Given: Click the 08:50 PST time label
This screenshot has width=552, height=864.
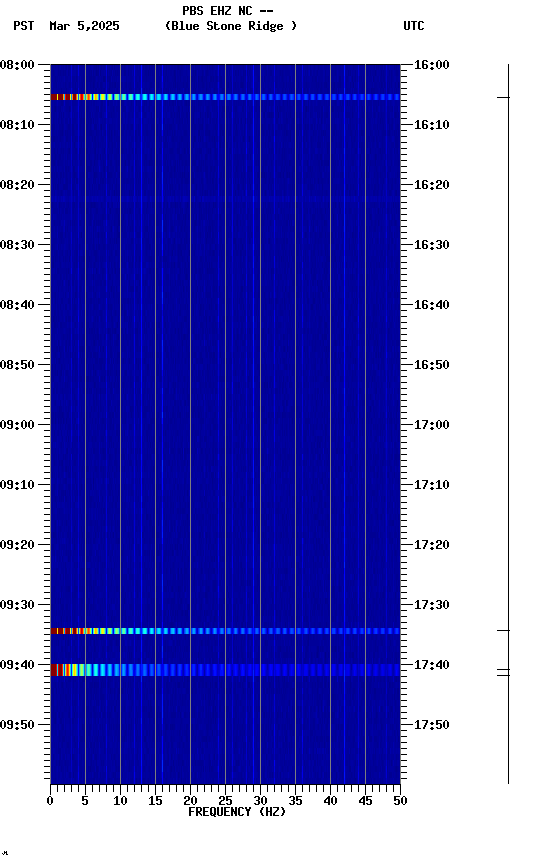Looking at the screenshot, I should 17,365.
